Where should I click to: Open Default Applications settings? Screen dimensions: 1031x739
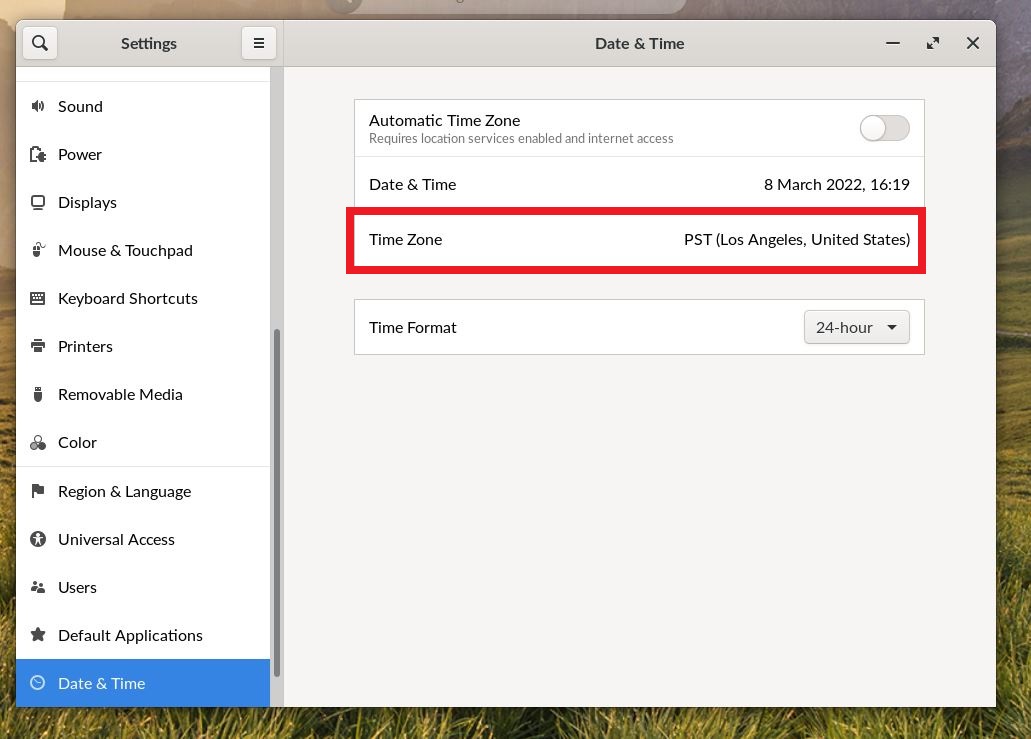coord(143,636)
